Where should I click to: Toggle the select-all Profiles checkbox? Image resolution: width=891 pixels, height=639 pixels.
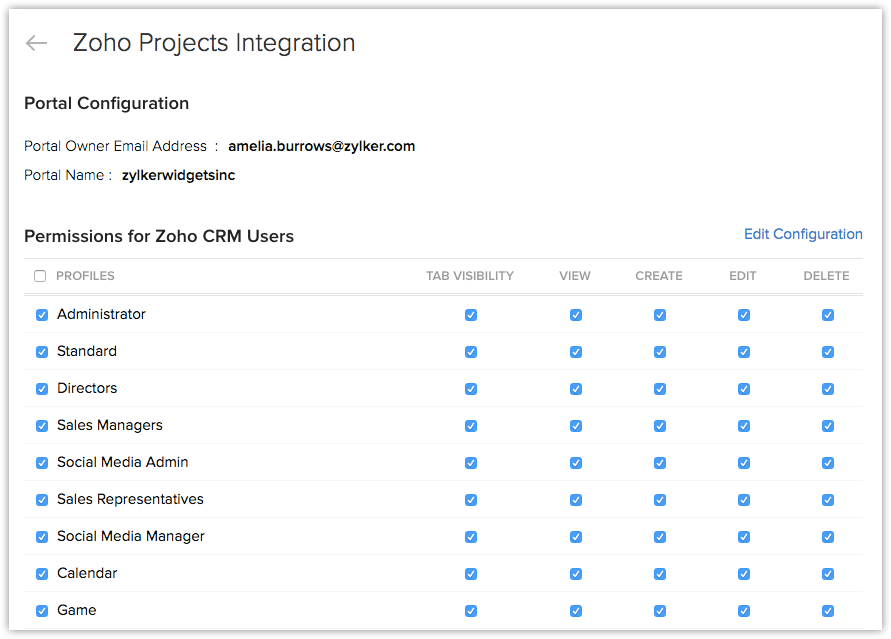click(x=40, y=276)
